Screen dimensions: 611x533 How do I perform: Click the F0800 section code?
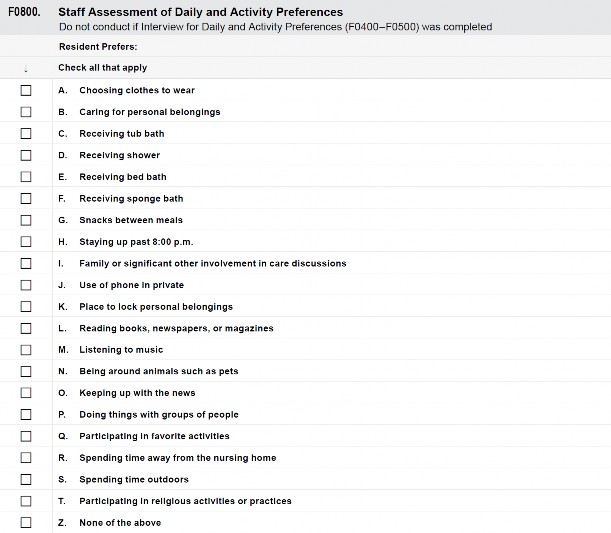click(x=24, y=12)
